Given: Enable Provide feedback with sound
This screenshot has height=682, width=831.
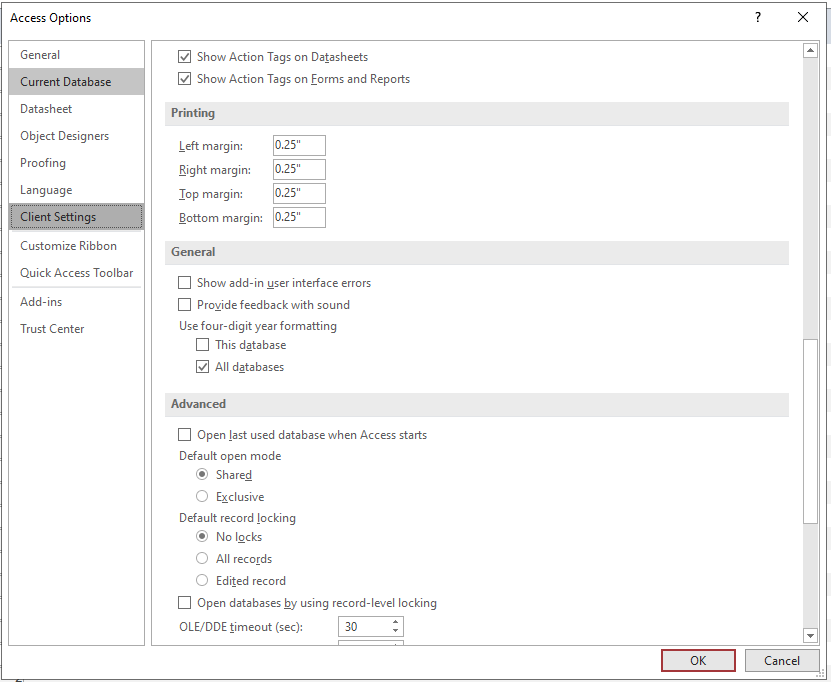Looking at the screenshot, I should click(184, 305).
